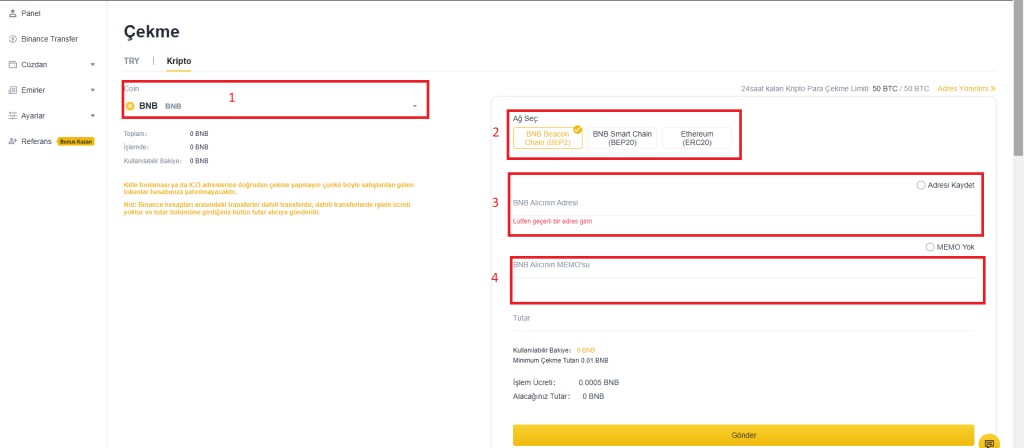Click the 50 BTC / 50 BTC limit text

901,88
